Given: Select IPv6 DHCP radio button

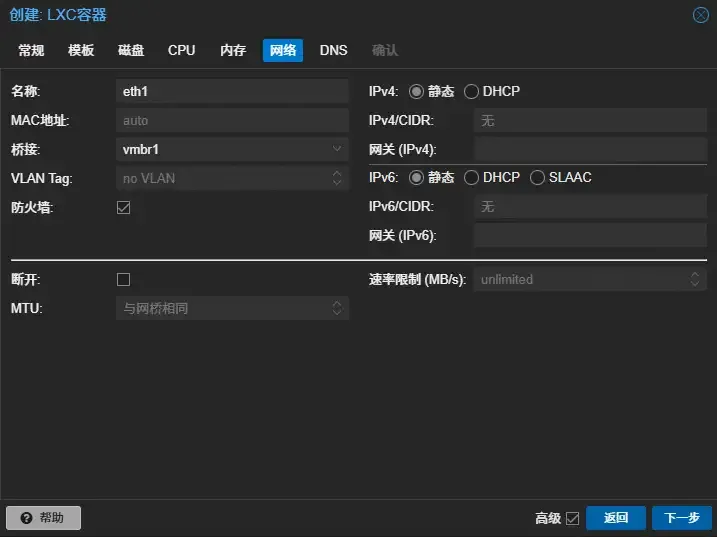Looking at the screenshot, I should tap(471, 177).
